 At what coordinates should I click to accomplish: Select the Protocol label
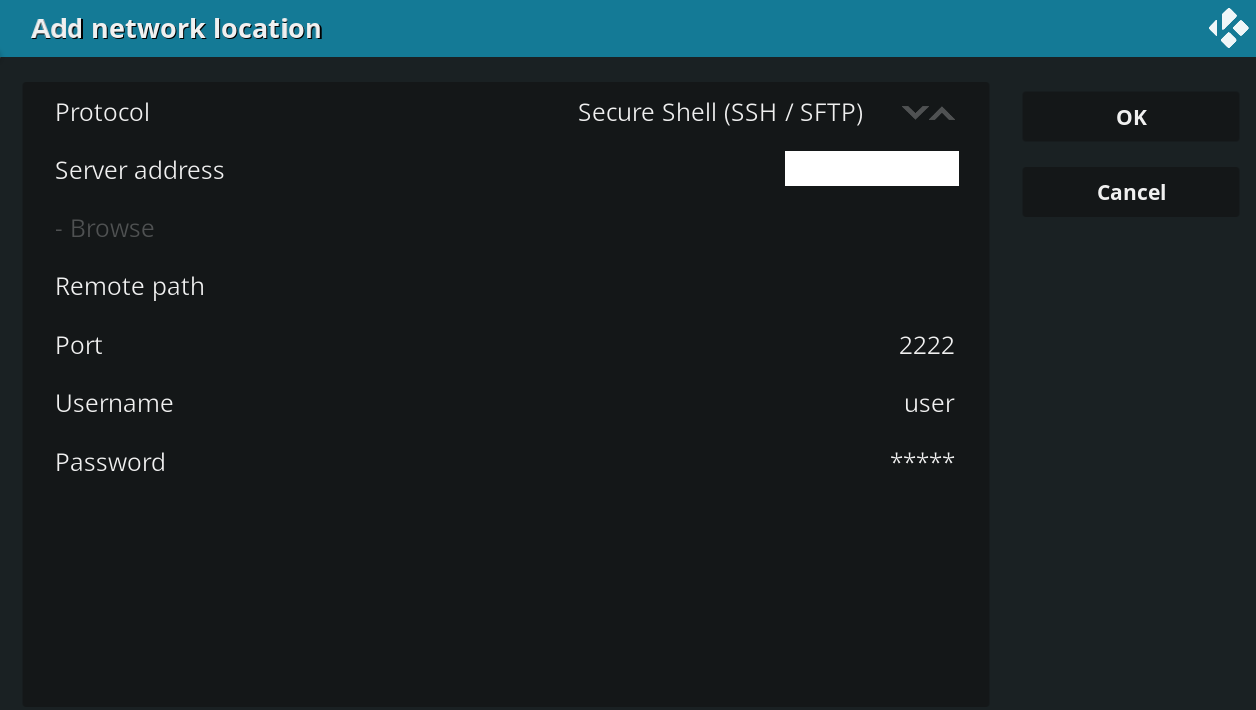click(102, 112)
